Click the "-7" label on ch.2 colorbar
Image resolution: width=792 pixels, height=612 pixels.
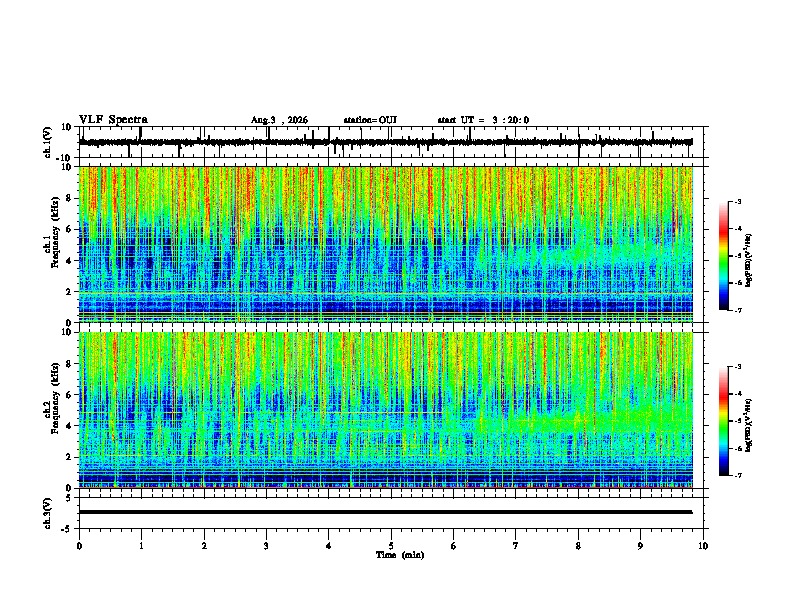(x=737, y=476)
